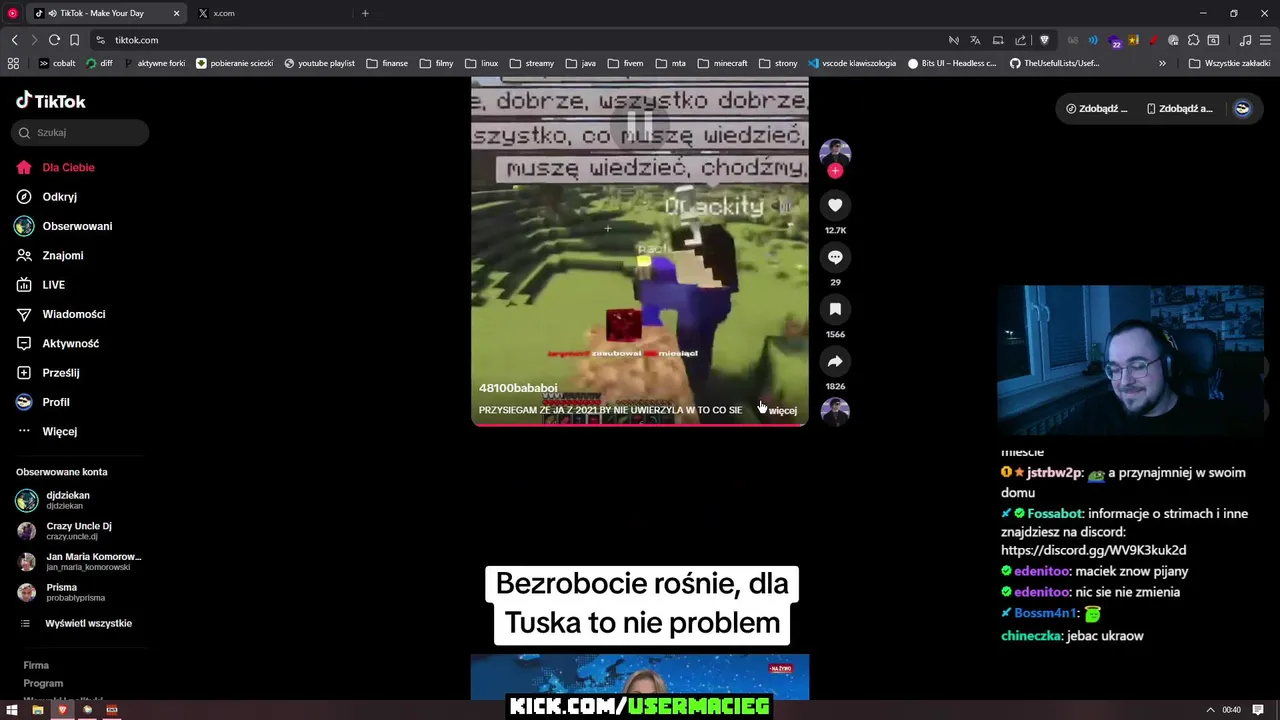Go to Dla Ciebie feed
This screenshot has height=720, width=1280.
pos(68,167)
